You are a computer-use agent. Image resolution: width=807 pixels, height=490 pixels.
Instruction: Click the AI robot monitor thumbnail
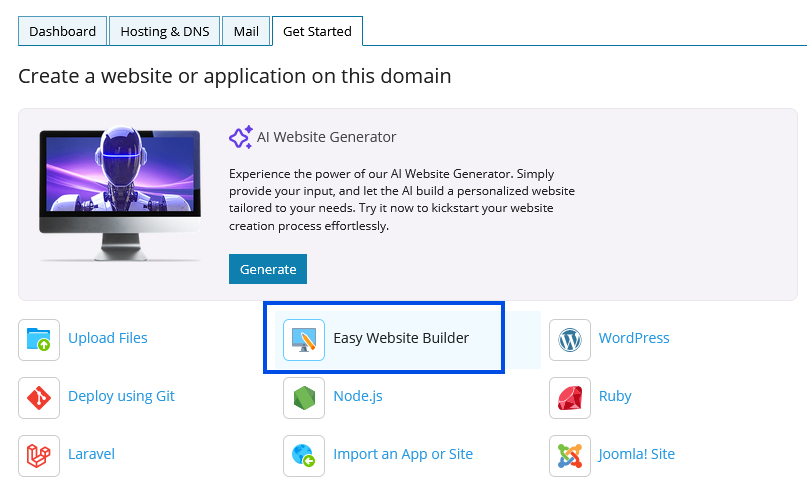[x=120, y=194]
